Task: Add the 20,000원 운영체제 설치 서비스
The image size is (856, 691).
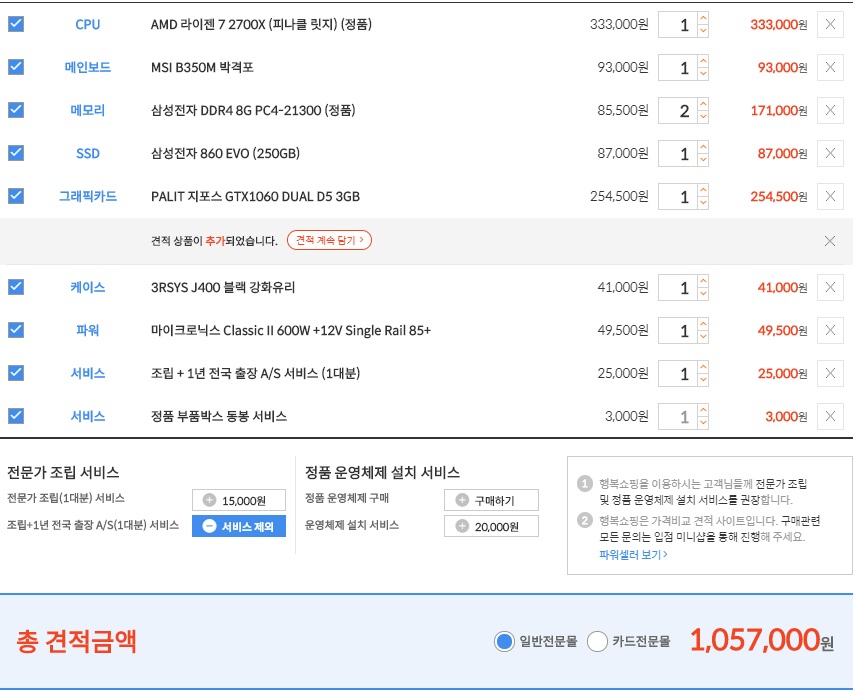Action: 491,526
